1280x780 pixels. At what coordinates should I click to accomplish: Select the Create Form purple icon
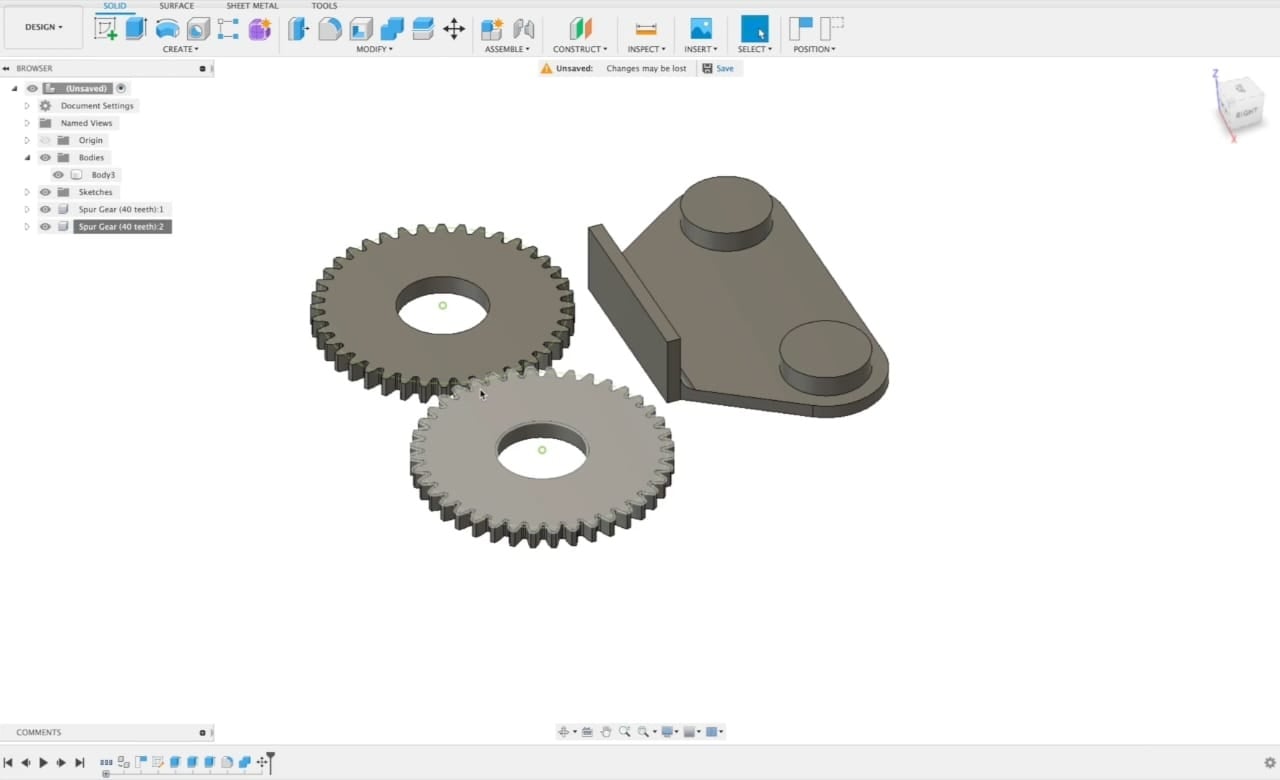tap(260, 29)
